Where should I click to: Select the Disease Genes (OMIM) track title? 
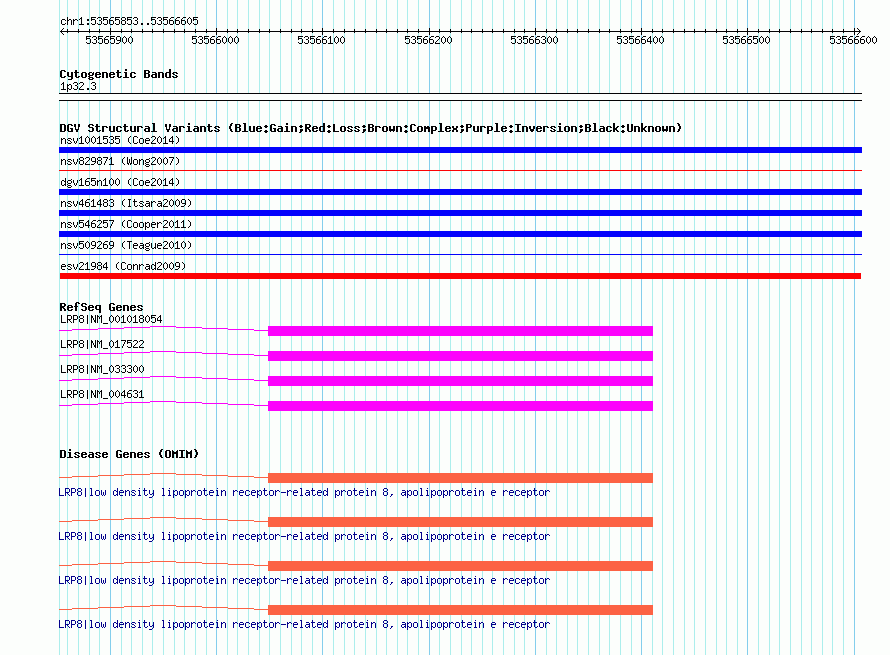129,454
